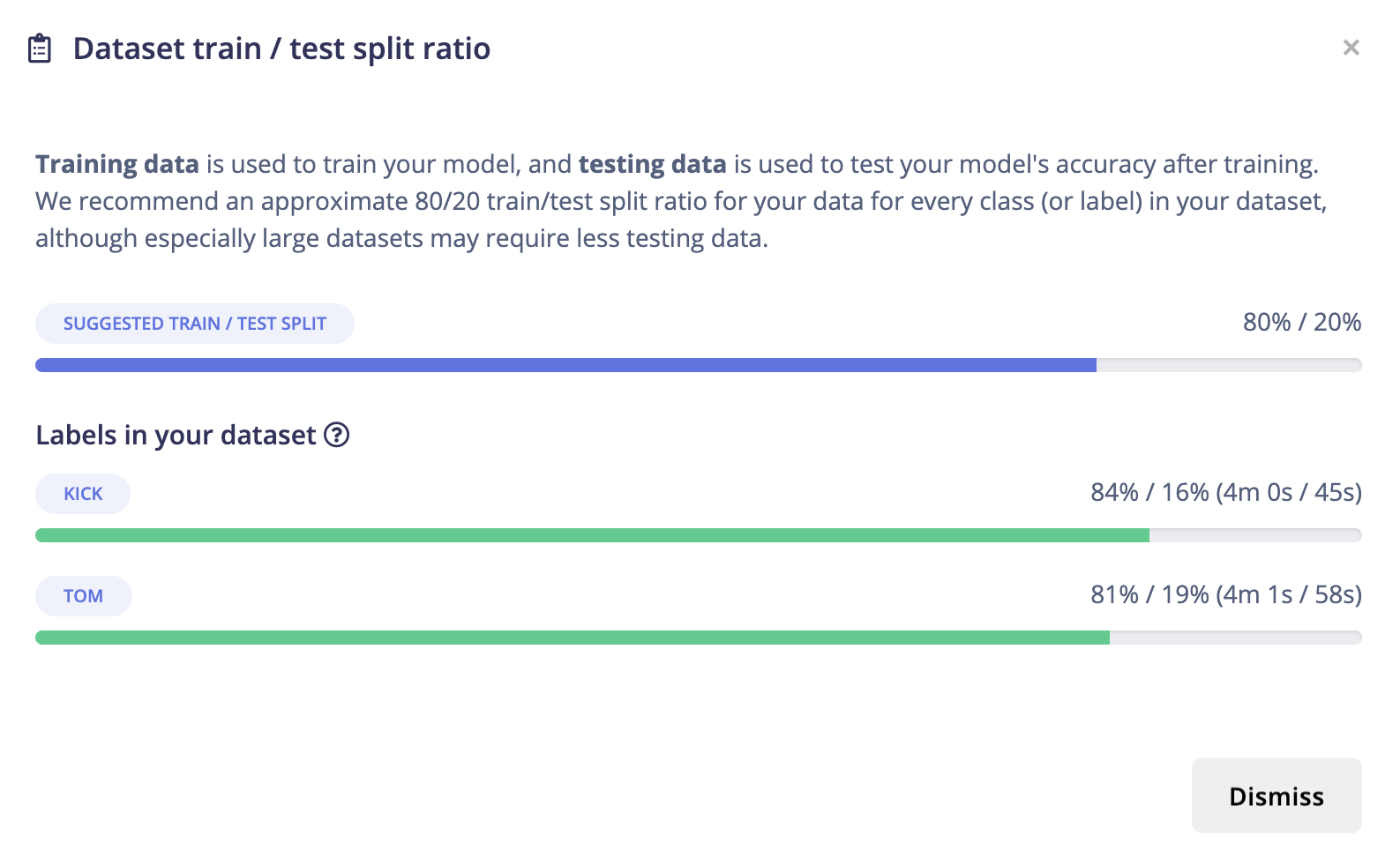The image size is (1400, 858).
Task: Open the help icon beside Labels in your dataset
Action: coord(337,435)
